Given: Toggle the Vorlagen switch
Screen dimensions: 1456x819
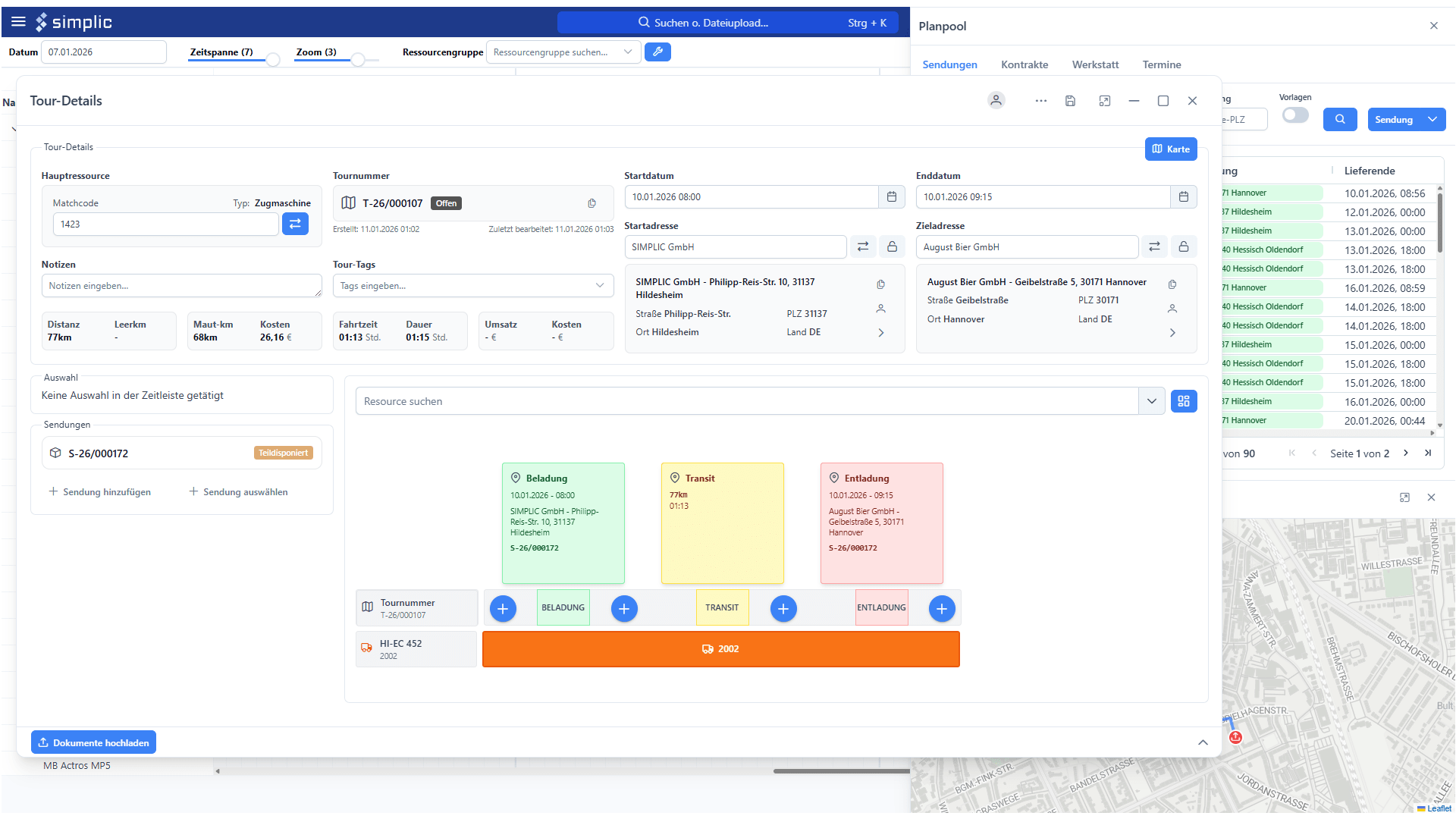Looking at the screenshot, I should (1294, 115).
